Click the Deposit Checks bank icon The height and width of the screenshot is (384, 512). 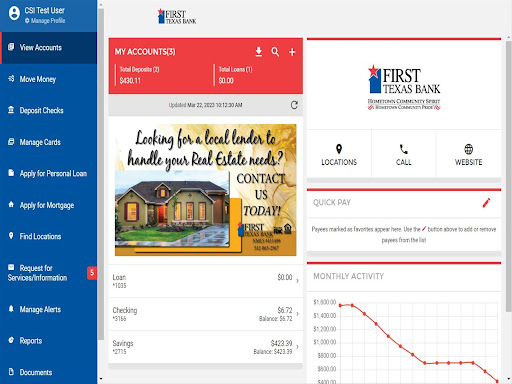[11, 110]
